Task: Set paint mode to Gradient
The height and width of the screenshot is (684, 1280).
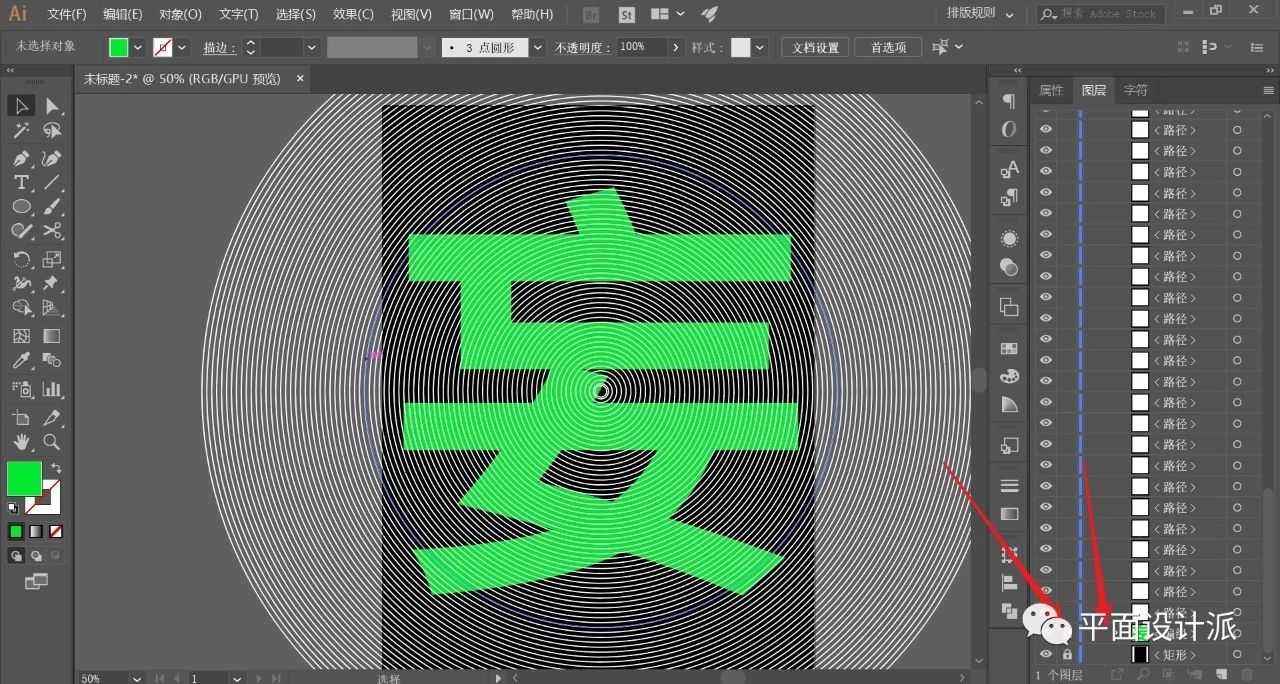Action: (36, 531)
